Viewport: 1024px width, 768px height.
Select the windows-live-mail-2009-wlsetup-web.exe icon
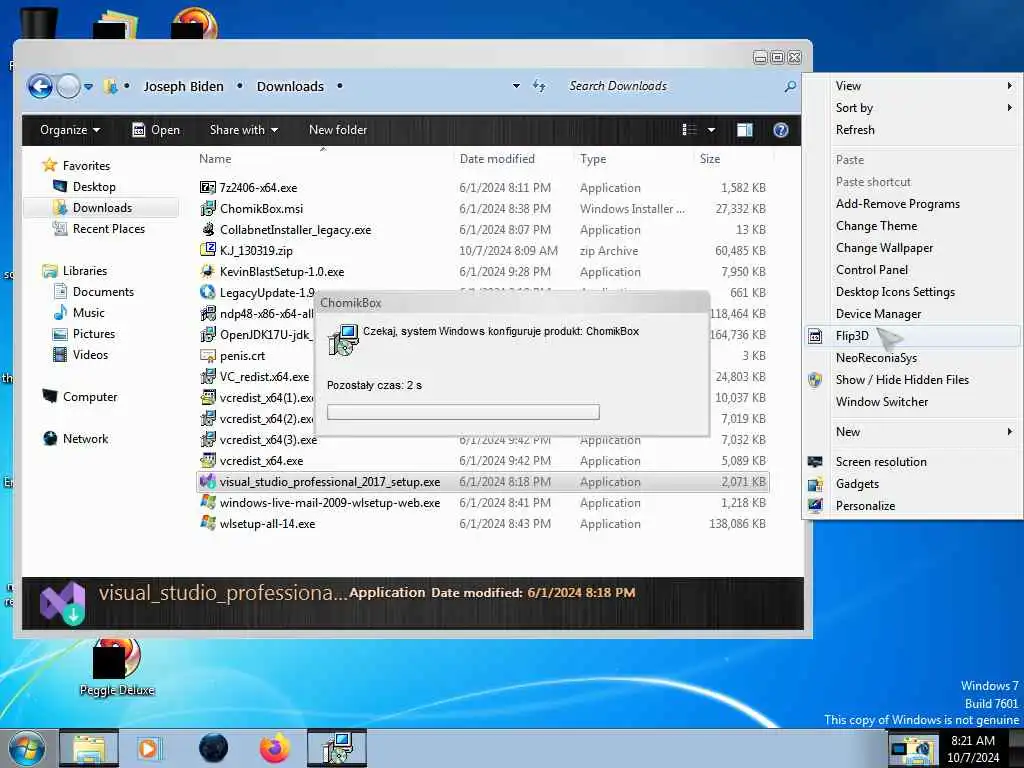click(207, 502)
